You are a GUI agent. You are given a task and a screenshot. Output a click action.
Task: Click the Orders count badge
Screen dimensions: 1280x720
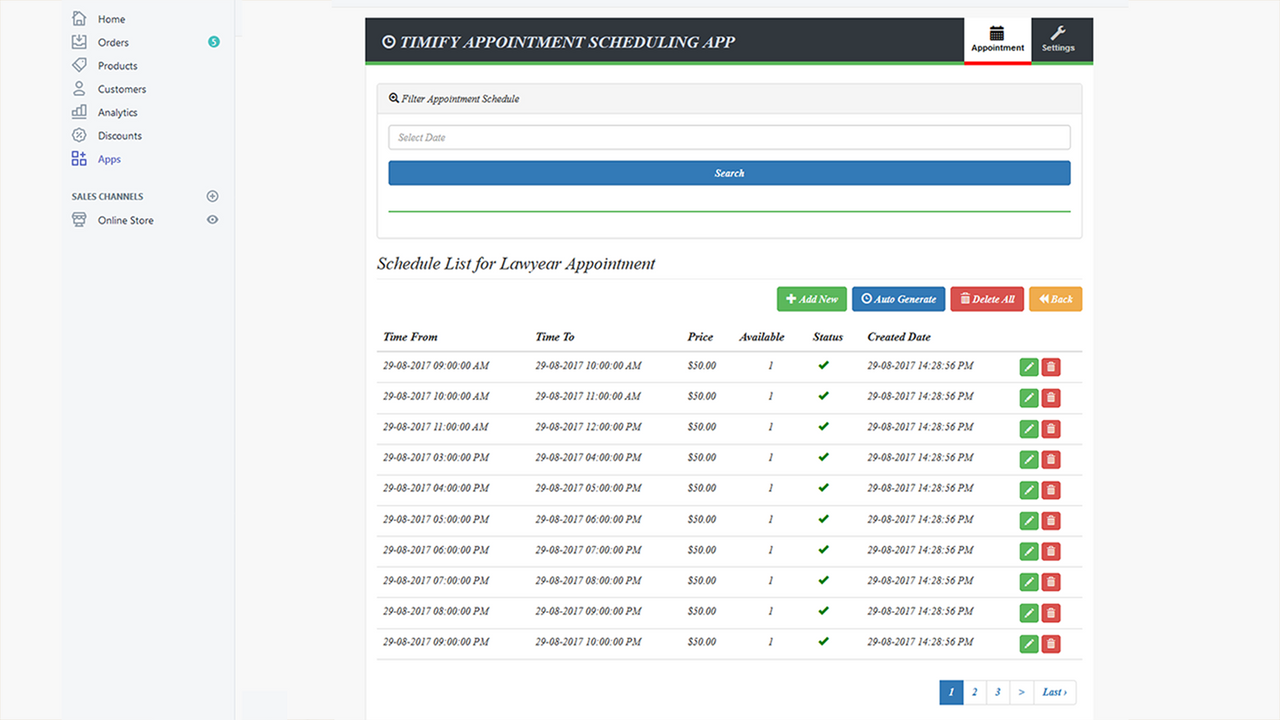click(x=213, y=42)
